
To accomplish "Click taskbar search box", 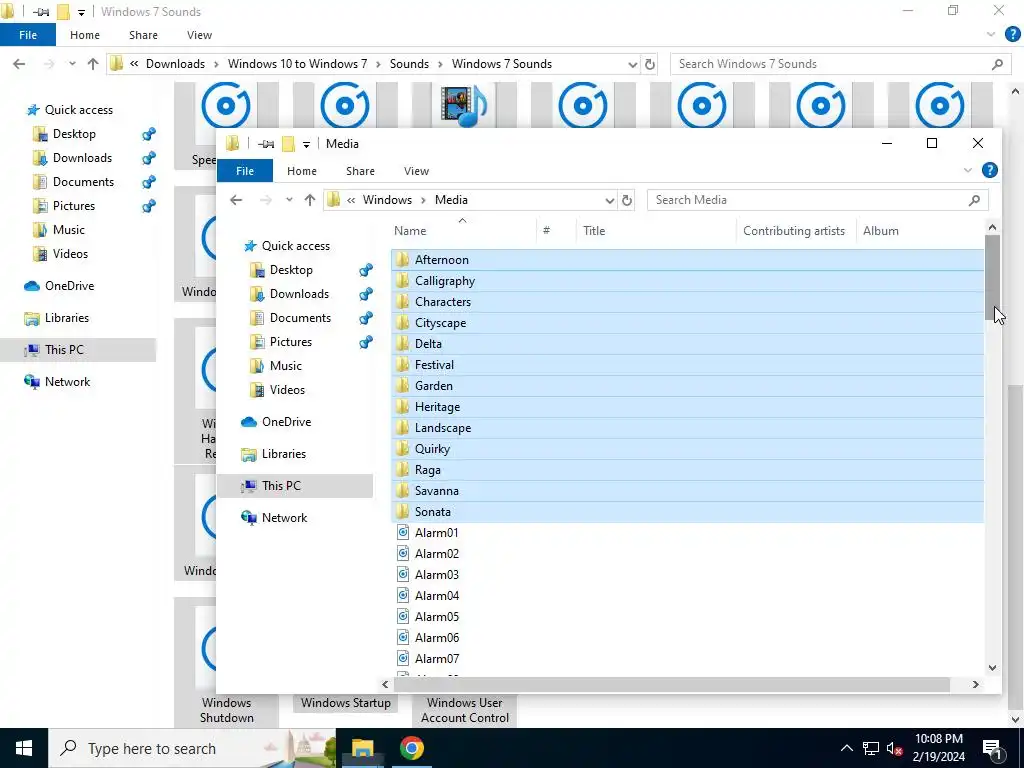I will (192, 748).
